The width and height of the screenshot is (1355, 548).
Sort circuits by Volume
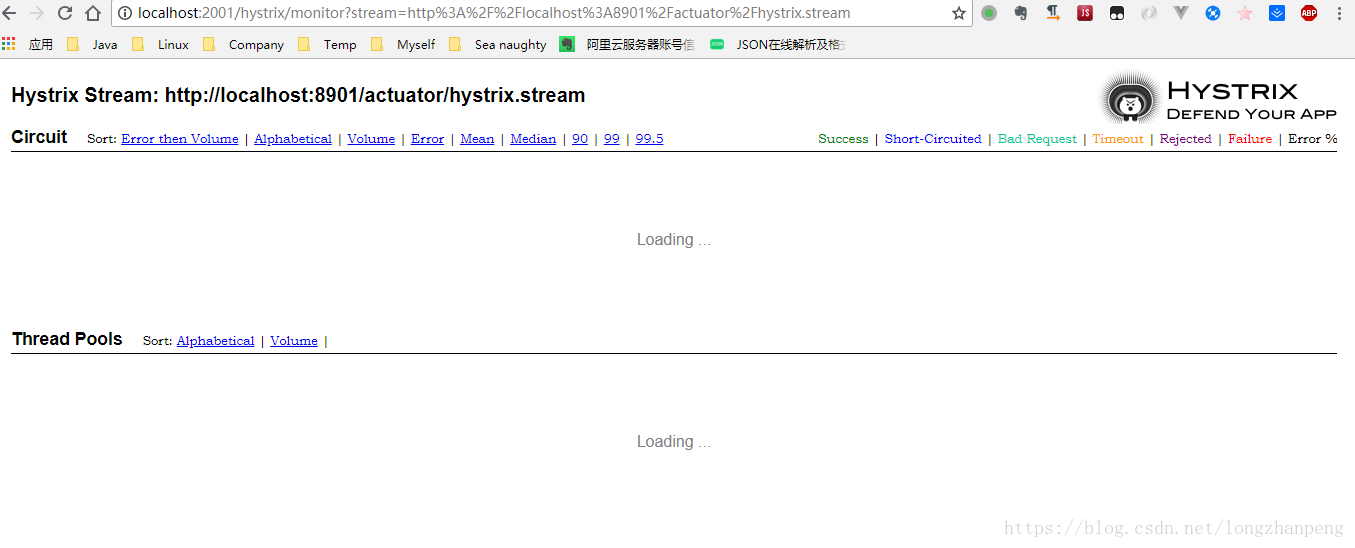(371, 139)
